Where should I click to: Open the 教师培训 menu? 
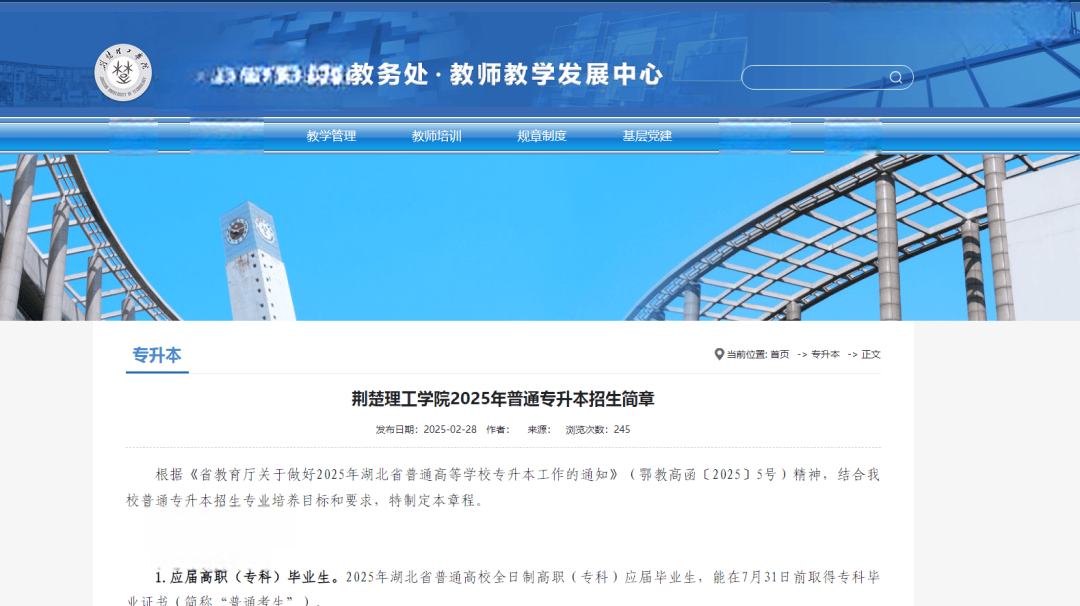pos(437,136)
